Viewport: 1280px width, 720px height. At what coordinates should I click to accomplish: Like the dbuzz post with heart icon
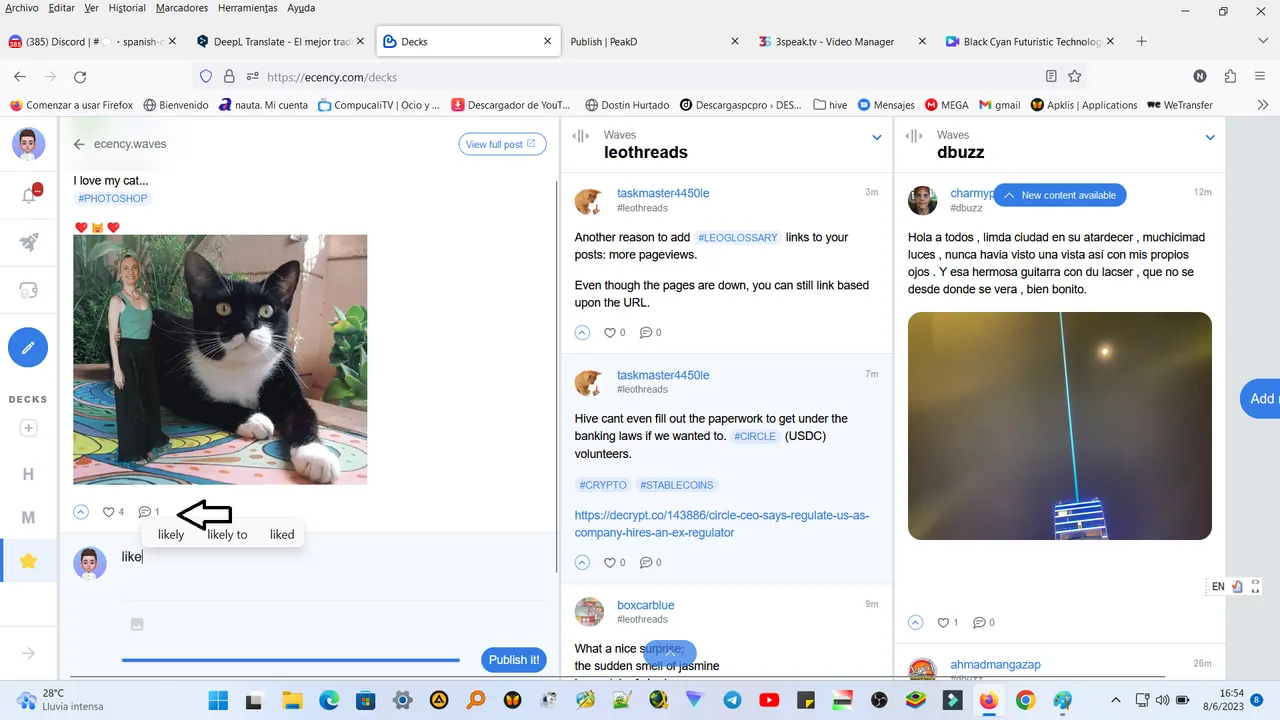(x=942, y=622)
